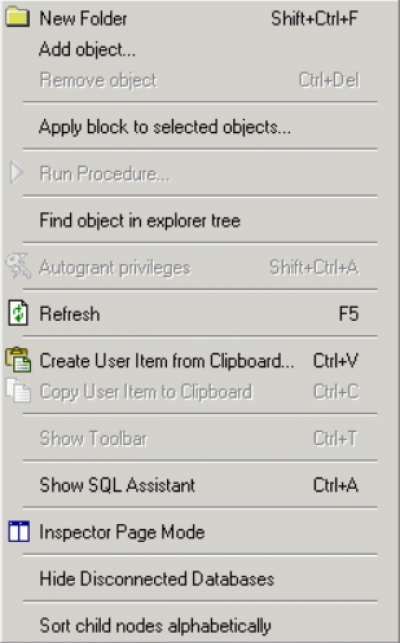Choose Create User Item from Clipboard... text
The height and width of the screenshot is (643, 400).
coord(167,361)
